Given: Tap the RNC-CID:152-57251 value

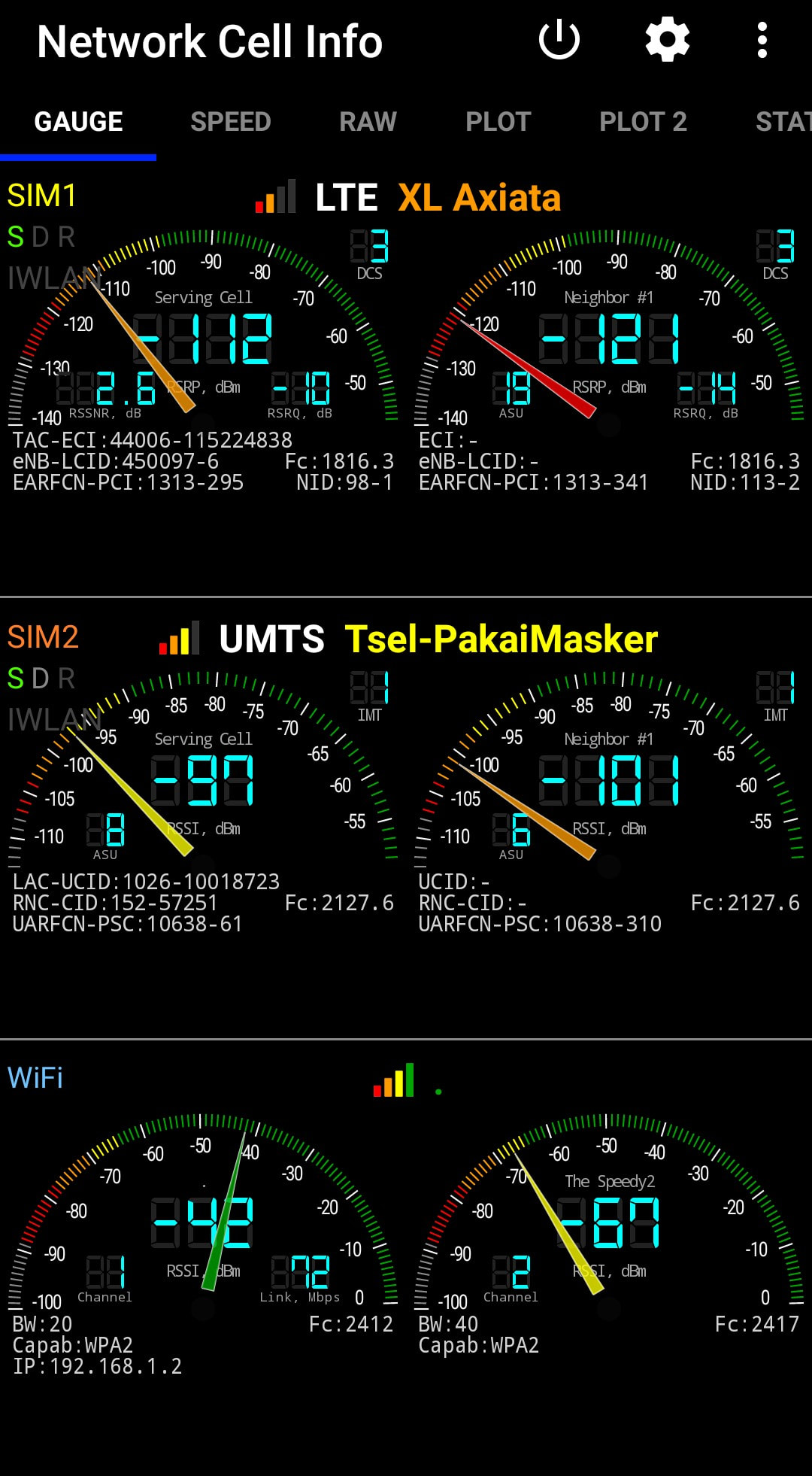Looking at the screenshot, I should pyautogui.click(x=115, y=903).
